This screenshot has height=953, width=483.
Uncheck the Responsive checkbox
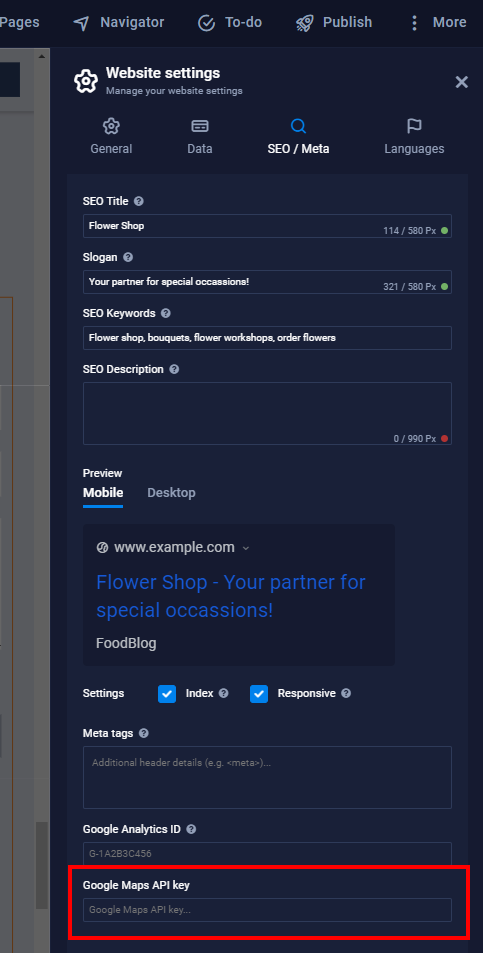click(x=259, y=693)
